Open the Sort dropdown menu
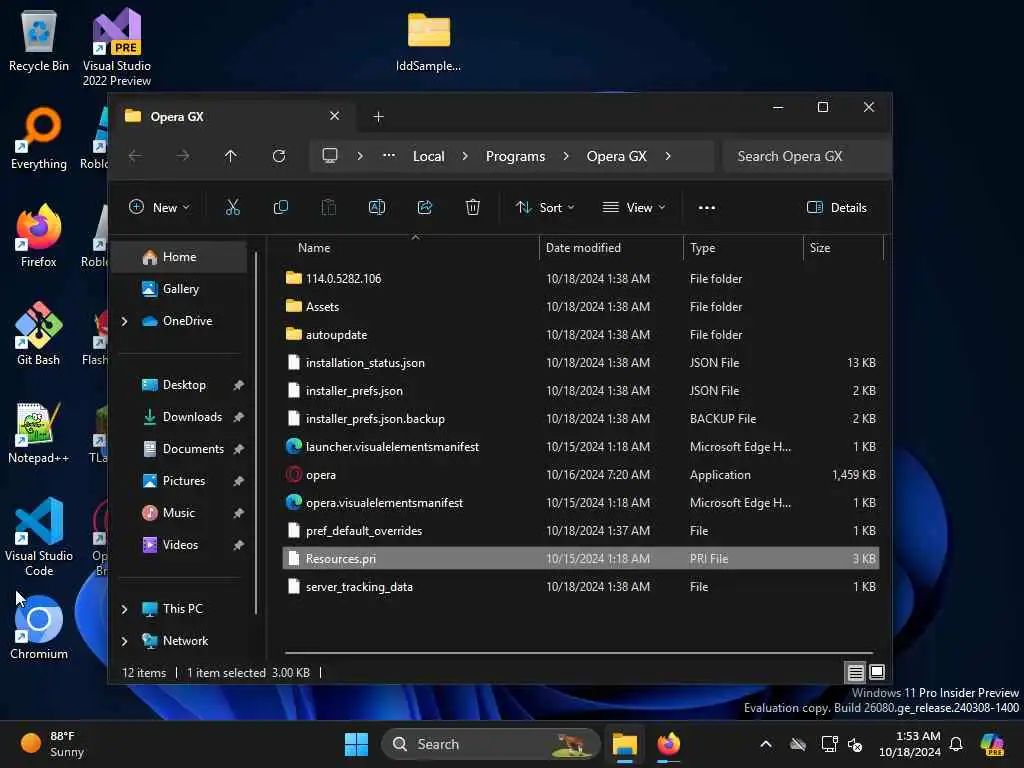Image resolution: width=1024 pixels, height=768 pixels. click(545, 208)
